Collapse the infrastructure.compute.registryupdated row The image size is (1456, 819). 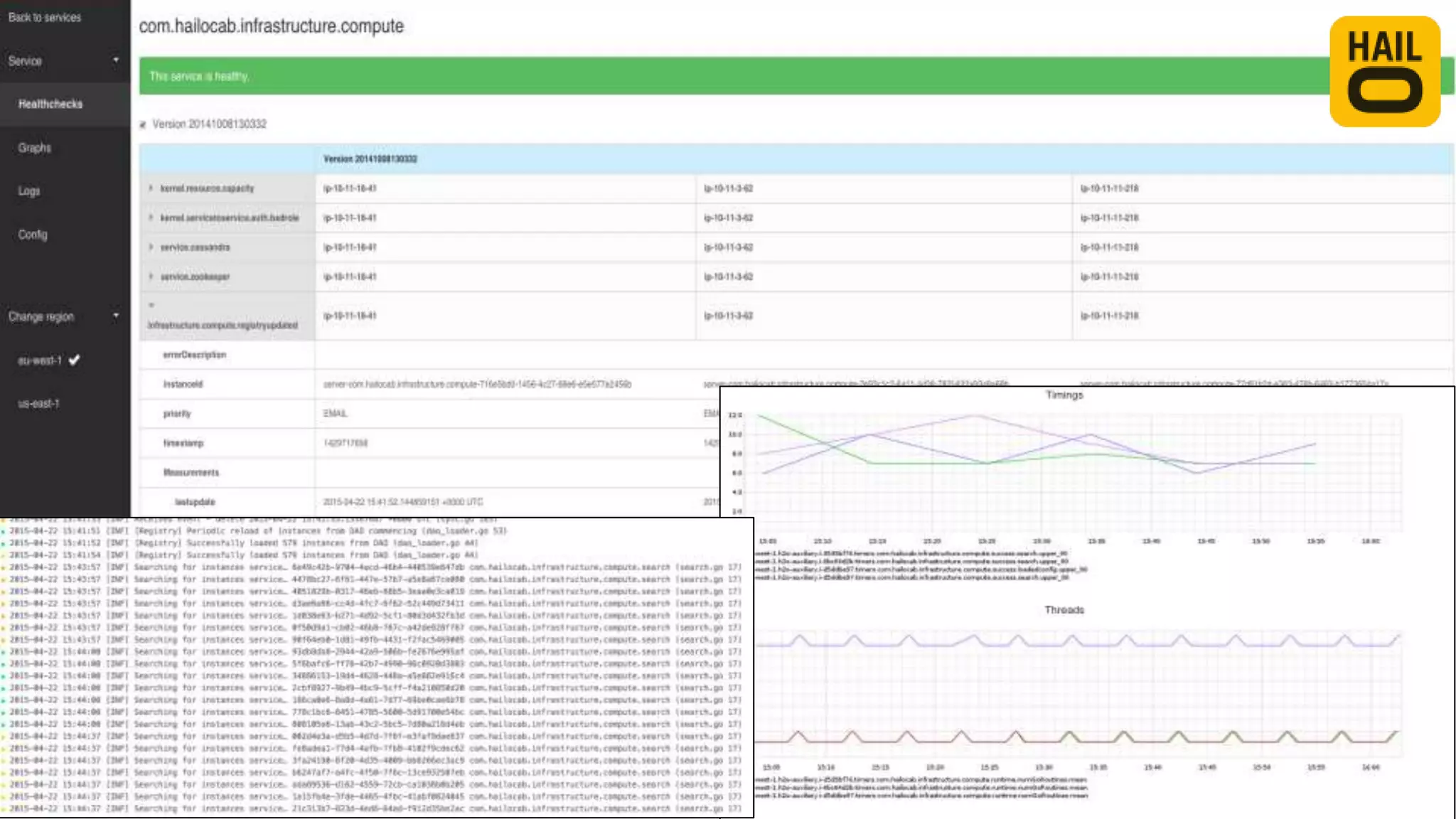coord(151,305)
